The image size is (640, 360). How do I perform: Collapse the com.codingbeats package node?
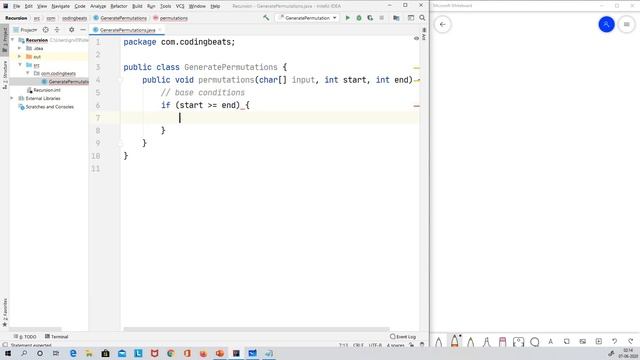28,73
